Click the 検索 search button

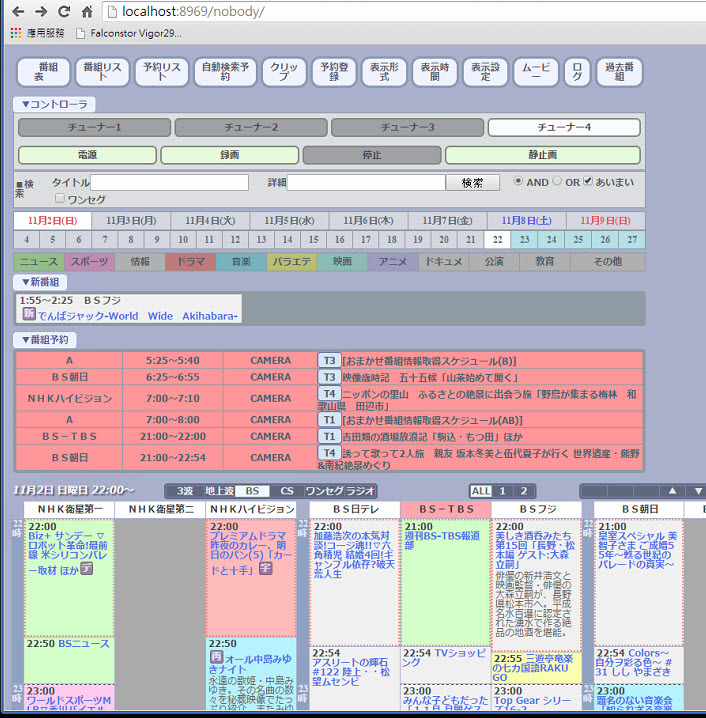pyautogui.click(x=472, y=183)
